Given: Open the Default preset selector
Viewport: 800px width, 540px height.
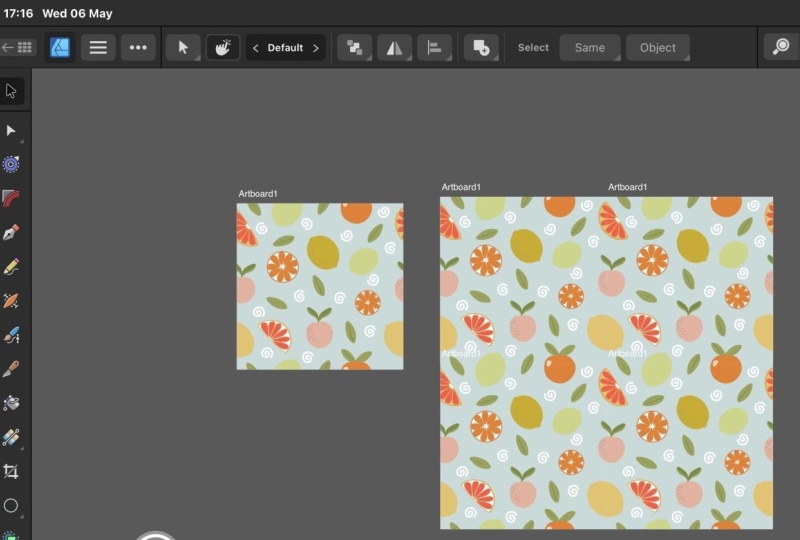Looking at the screenshot, I should [285, 47].
